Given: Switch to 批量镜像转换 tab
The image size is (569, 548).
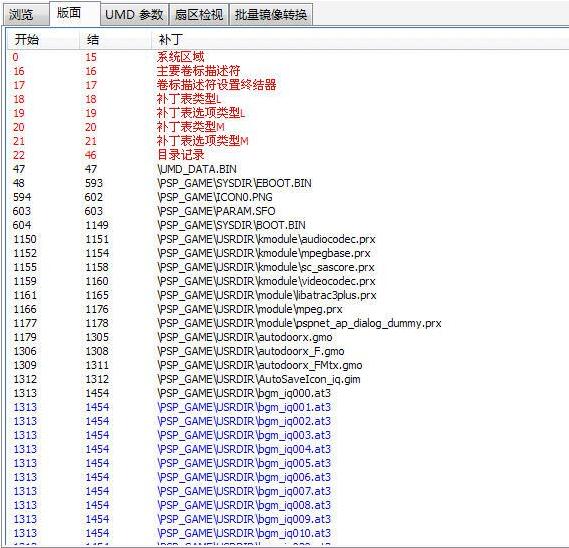Looking at the screenshot, I should [x=271, y=15].
